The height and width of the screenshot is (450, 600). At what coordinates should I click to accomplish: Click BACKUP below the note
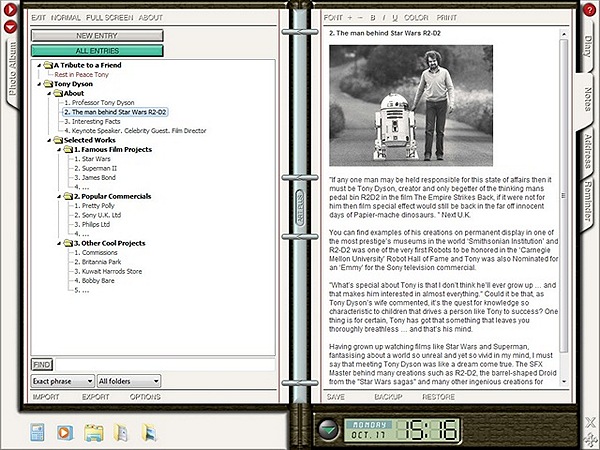(388, 397)
